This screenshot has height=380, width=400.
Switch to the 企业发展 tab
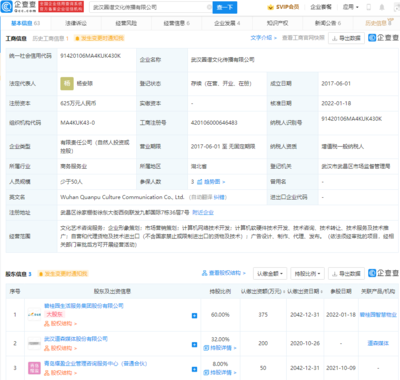pyautogui.click(x=227, y=23)
